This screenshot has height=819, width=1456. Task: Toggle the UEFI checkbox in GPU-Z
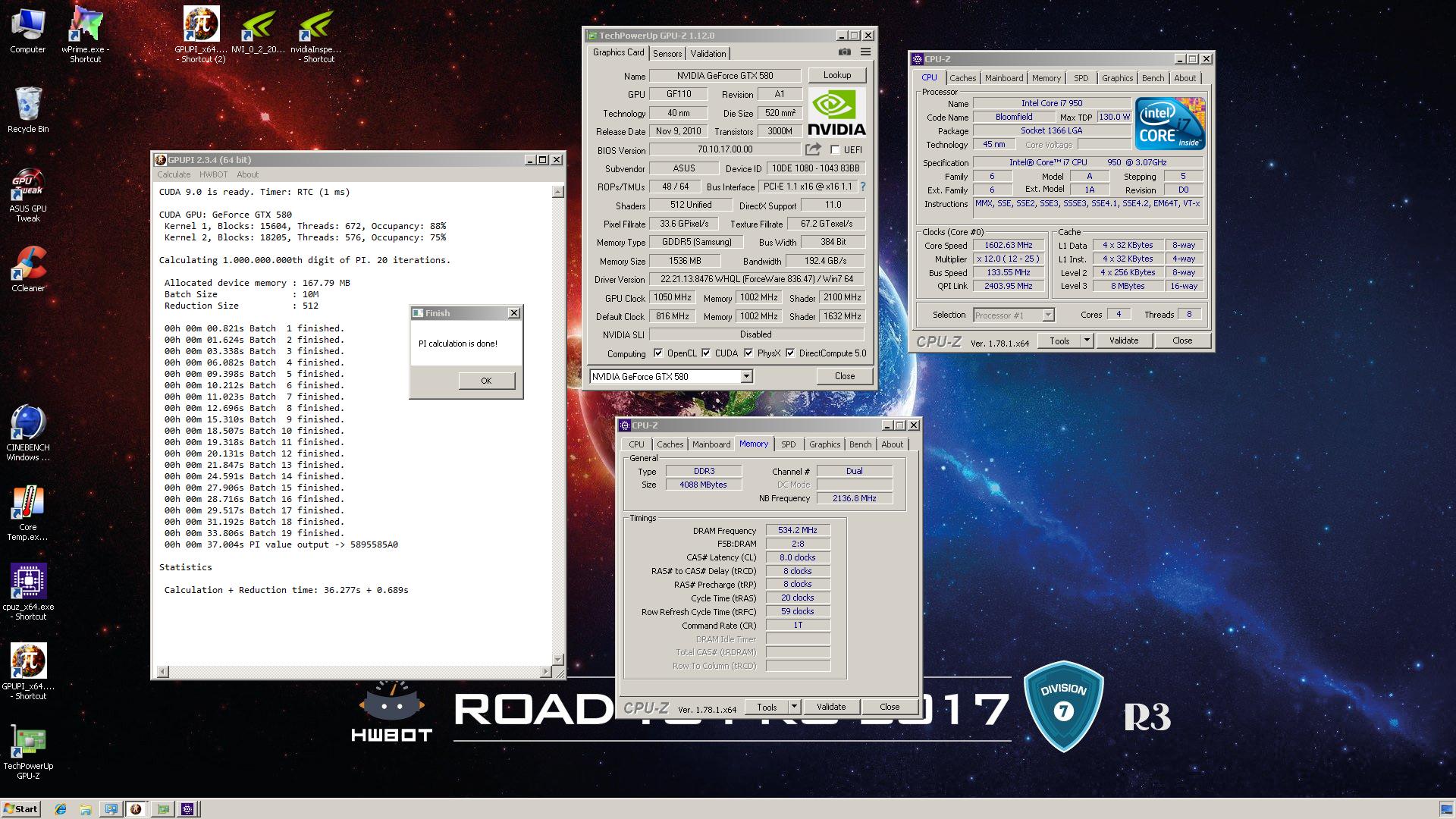tap(835, 150)
